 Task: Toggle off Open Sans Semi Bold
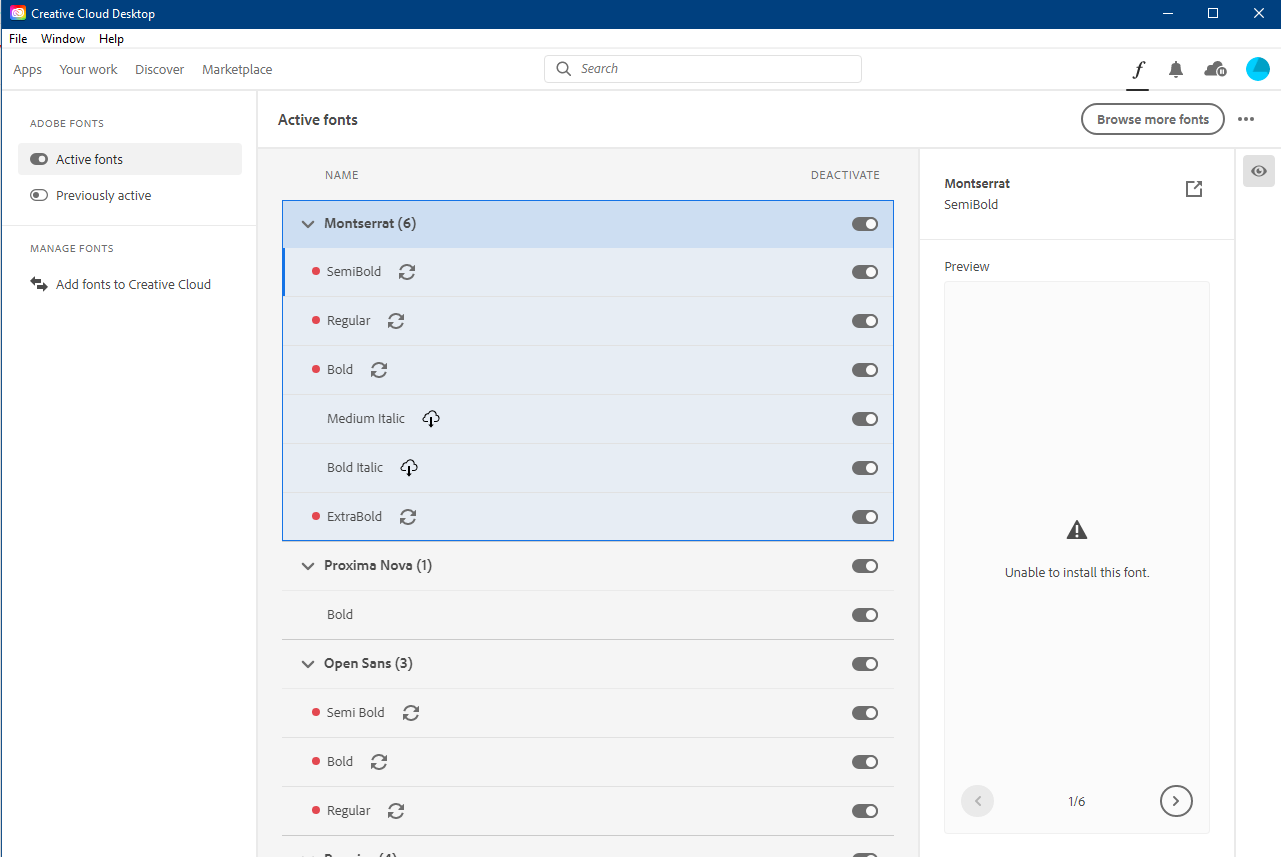coord(865,713)
